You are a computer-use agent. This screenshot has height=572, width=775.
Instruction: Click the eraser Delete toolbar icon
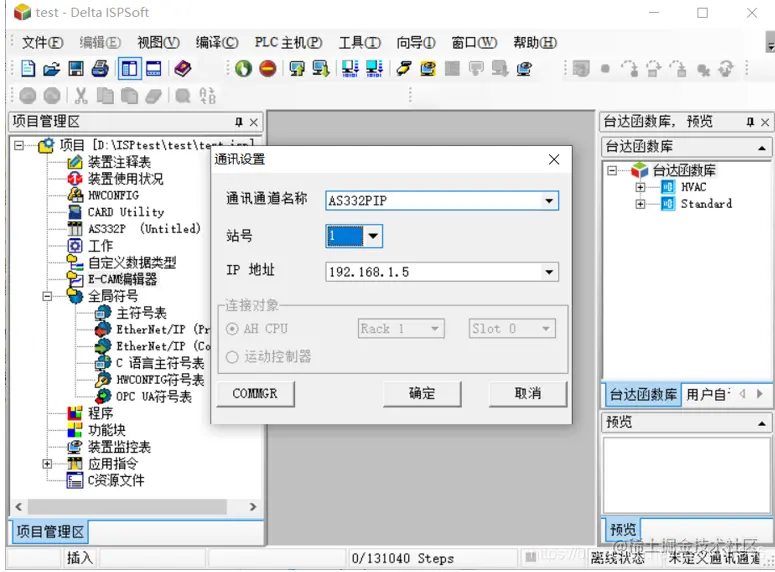153,95
